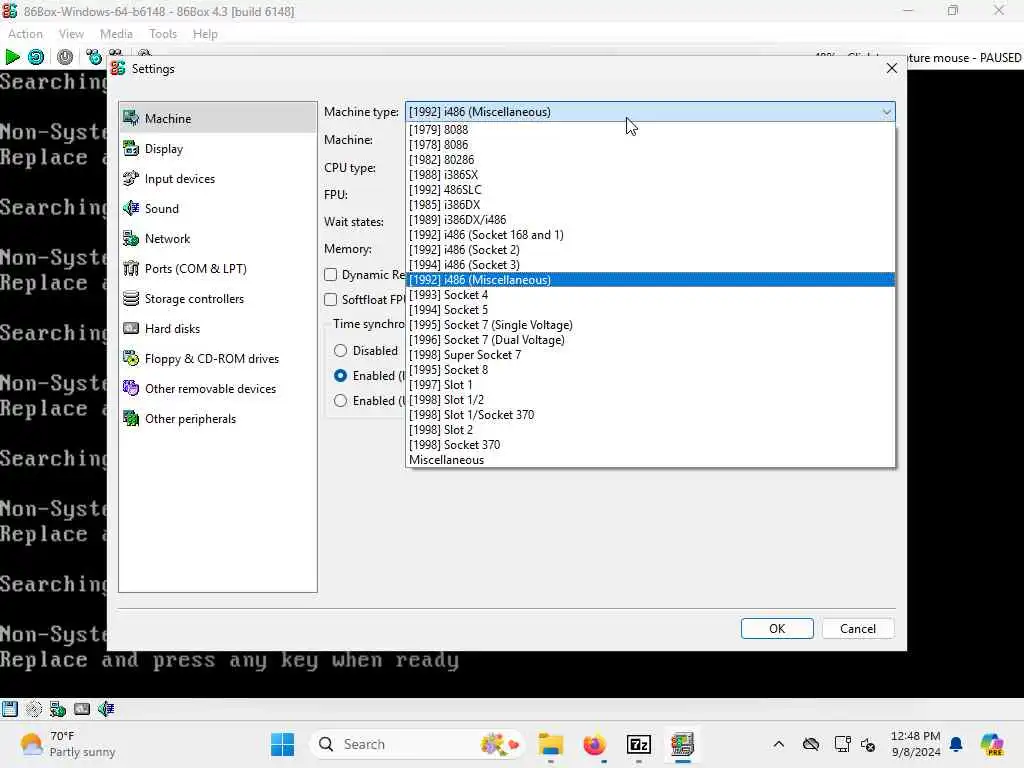
Task: Click the Ctrl+Alt+Del toolbar icon
Action: [x=93, y=57]
